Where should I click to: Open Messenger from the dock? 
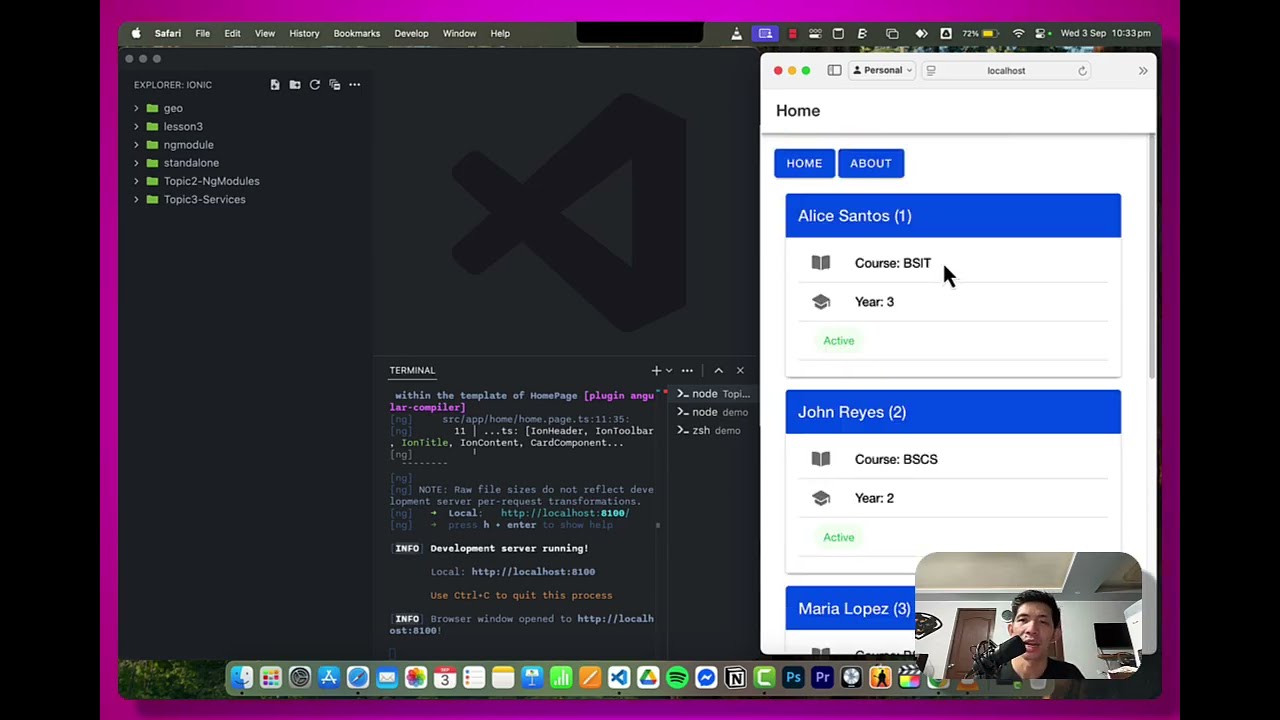pos(706,678)
